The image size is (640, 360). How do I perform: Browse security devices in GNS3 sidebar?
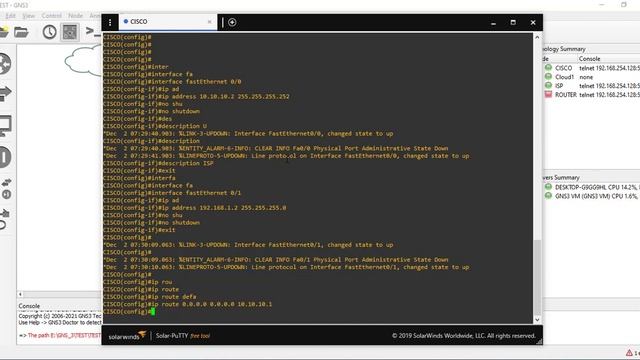[x=5, y=157]
